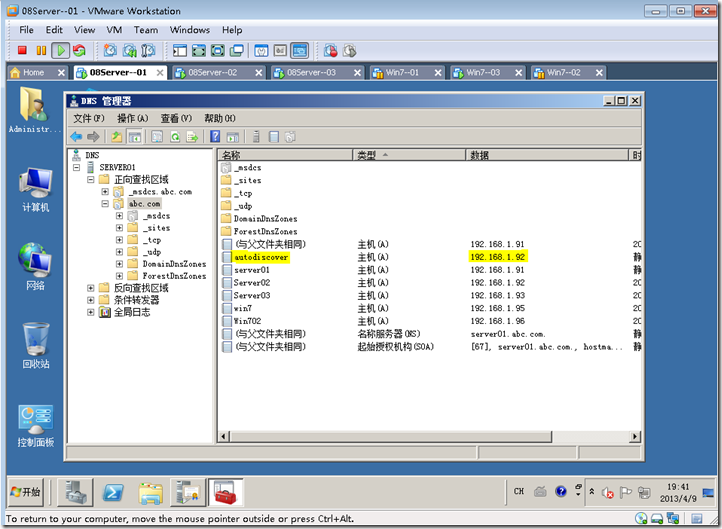
Task: Click the DNS Manager help question-mark icon
Action: coord(215,137)
